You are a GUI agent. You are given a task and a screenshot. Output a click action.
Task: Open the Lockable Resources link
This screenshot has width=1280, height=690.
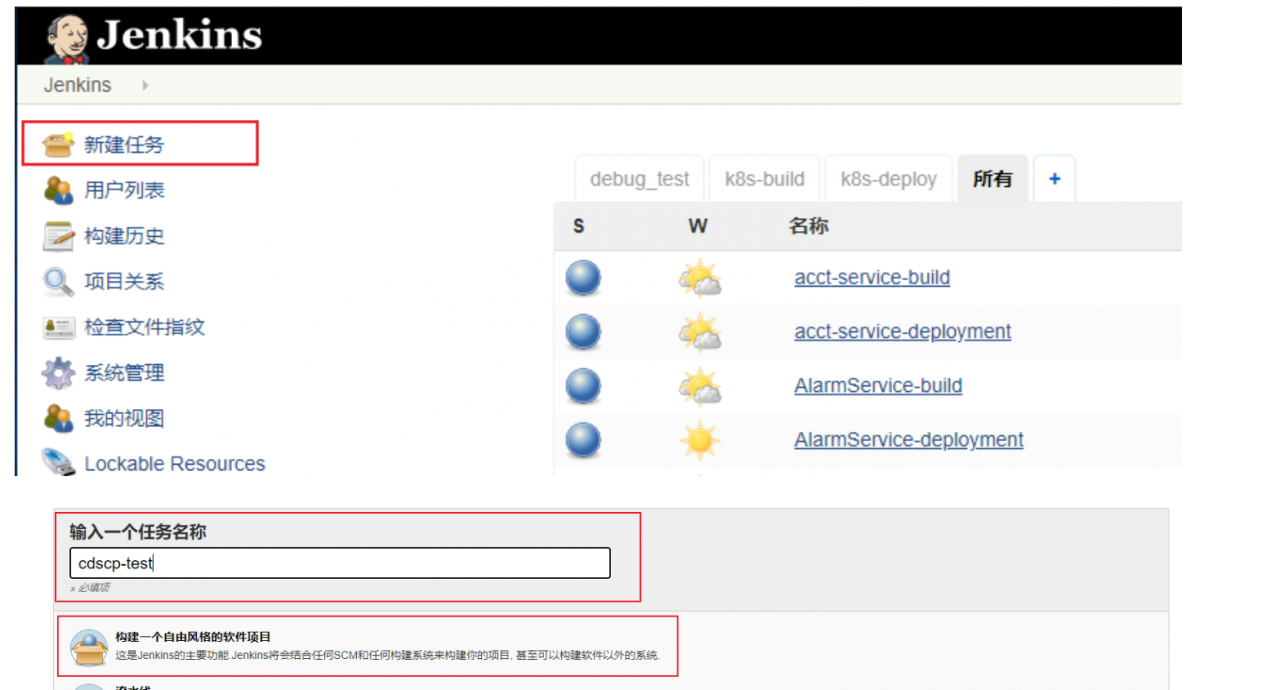[x=175, y=464]
